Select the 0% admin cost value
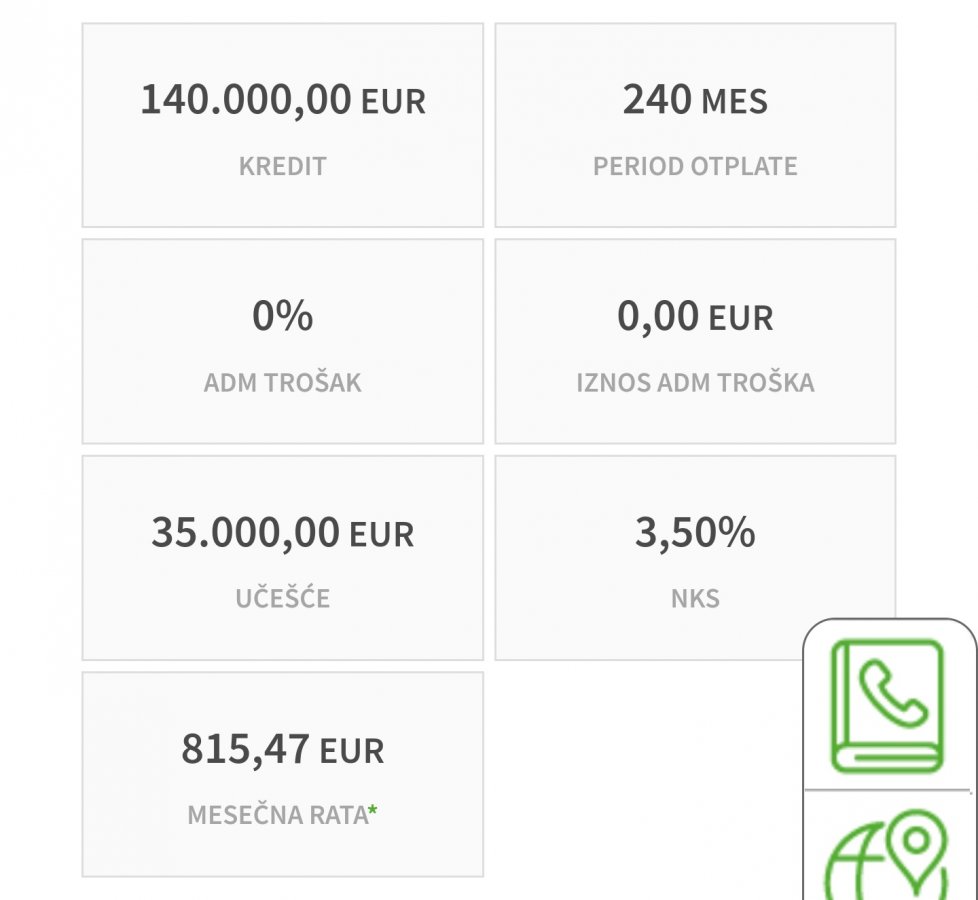 click(x=282, y=316)
